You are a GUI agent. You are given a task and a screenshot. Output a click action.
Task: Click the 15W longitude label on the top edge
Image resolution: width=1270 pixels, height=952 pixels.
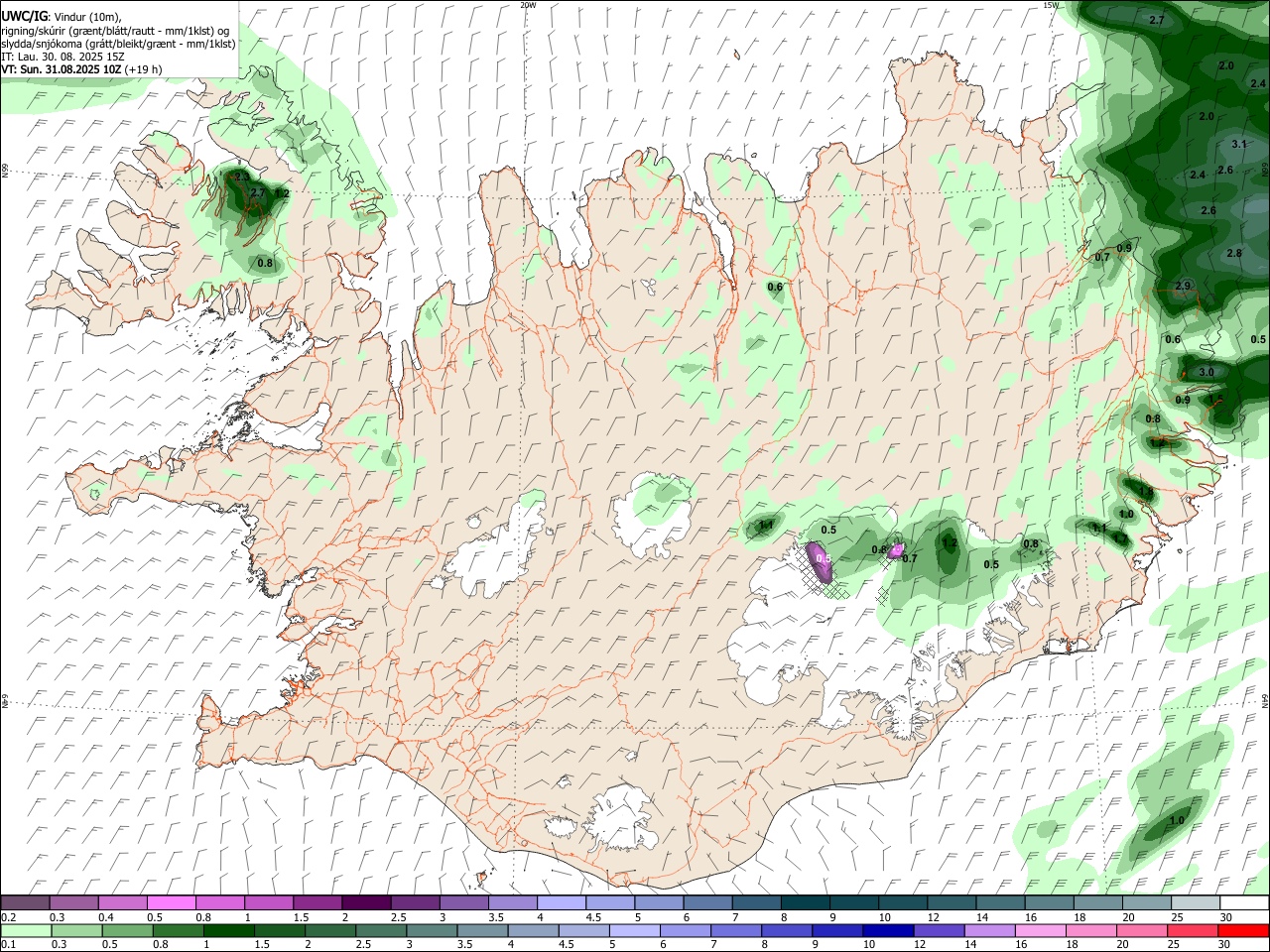(1051, 5)
